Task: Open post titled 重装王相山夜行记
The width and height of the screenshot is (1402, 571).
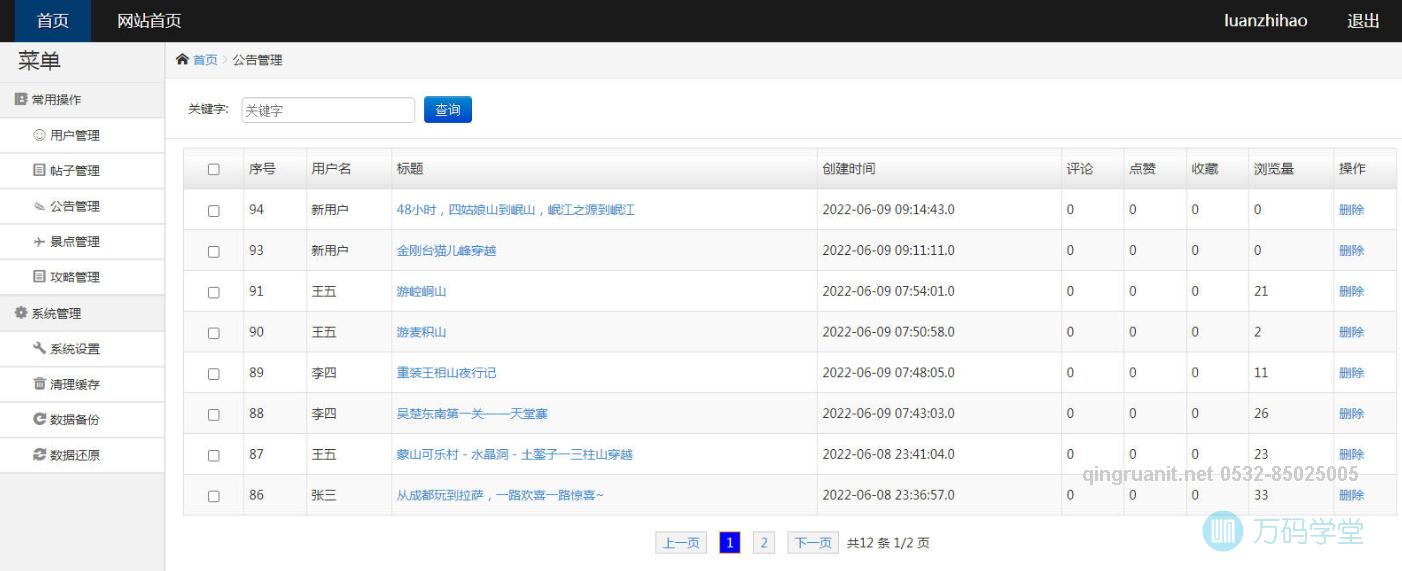Action: [x=446, y=373]
